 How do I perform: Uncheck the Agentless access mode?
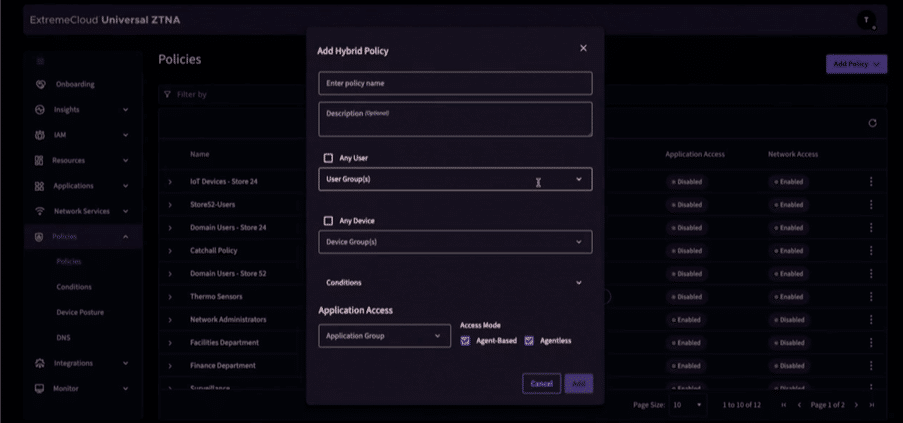(x=529, y=341)
